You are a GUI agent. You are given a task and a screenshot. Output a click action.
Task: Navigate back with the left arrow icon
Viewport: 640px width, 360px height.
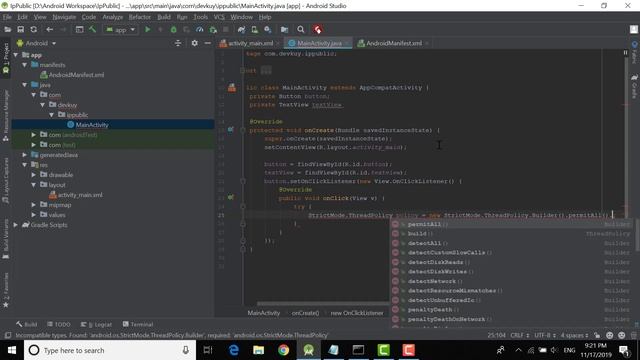(49, 29)
